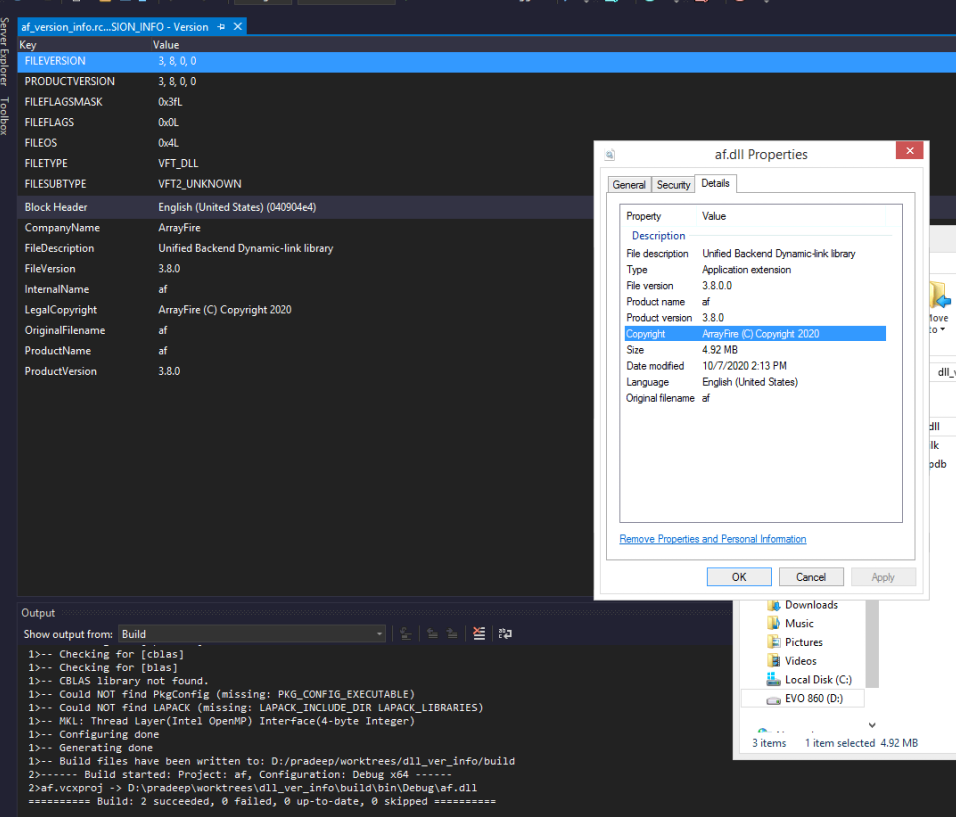Click the Output panel title
This screenshot has width=956, height=817.
[38, 613]
